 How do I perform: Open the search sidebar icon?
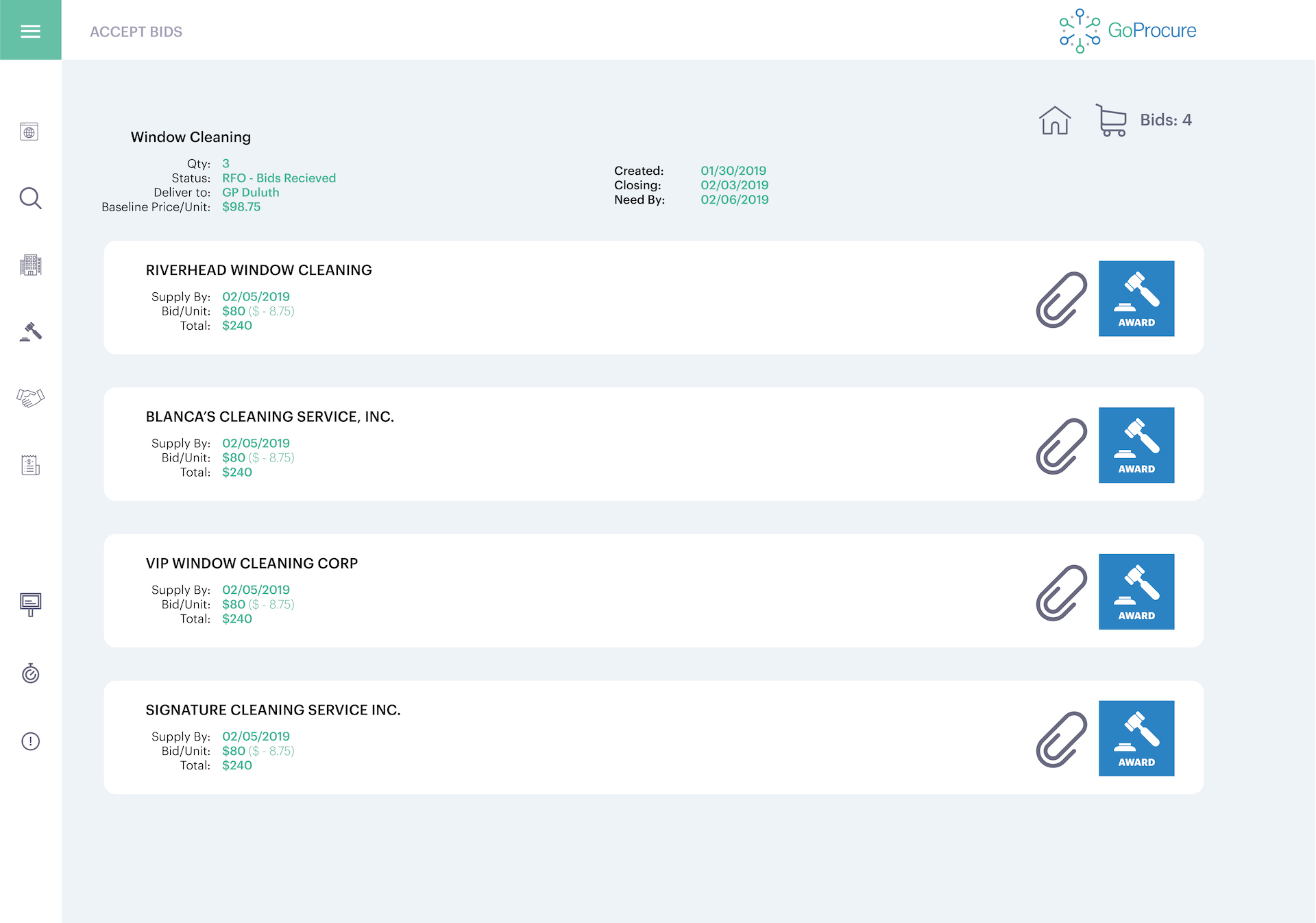pyautogui.click(x=30, y=198)
